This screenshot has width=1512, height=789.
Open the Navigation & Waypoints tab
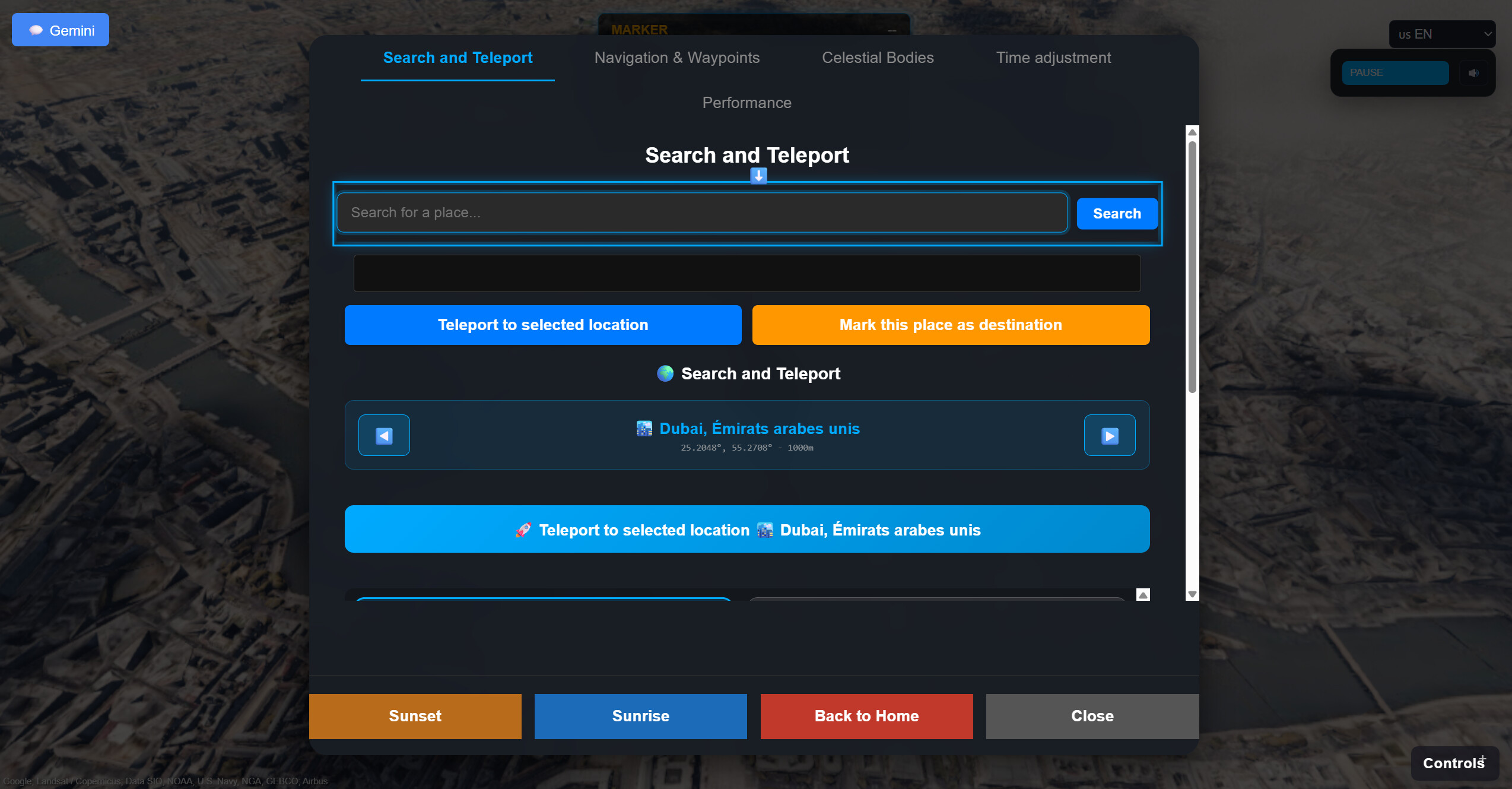[x=677, y=58]
